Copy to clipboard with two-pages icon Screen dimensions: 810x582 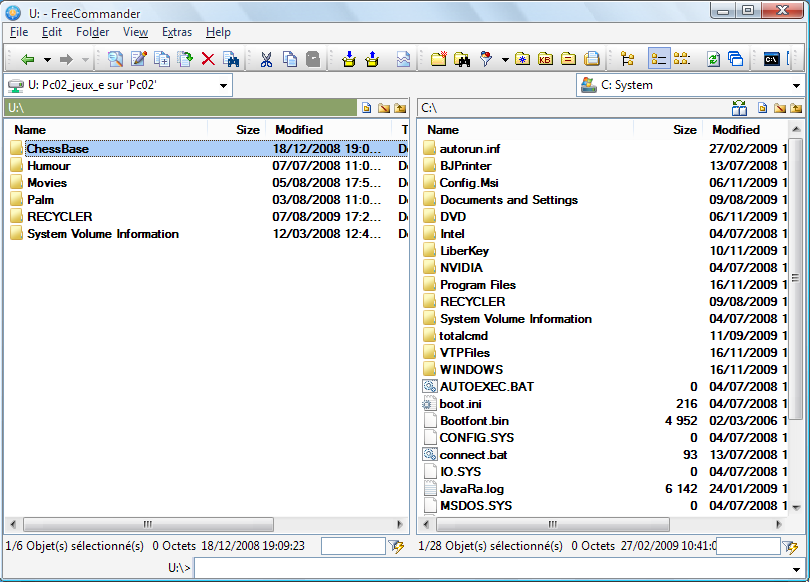pyautogui.click(x=290, y=59)
